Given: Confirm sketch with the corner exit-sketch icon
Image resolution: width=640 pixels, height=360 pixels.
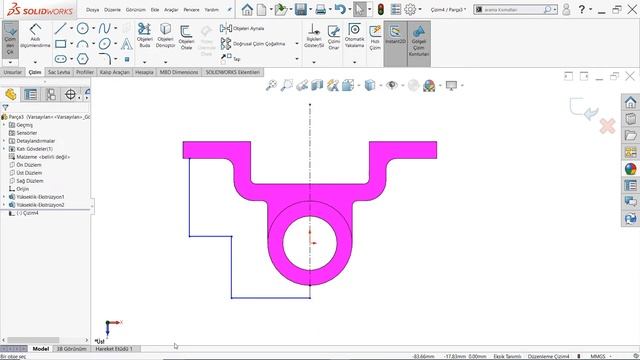Looking at the screenshot, I should (x=584, y=109).
